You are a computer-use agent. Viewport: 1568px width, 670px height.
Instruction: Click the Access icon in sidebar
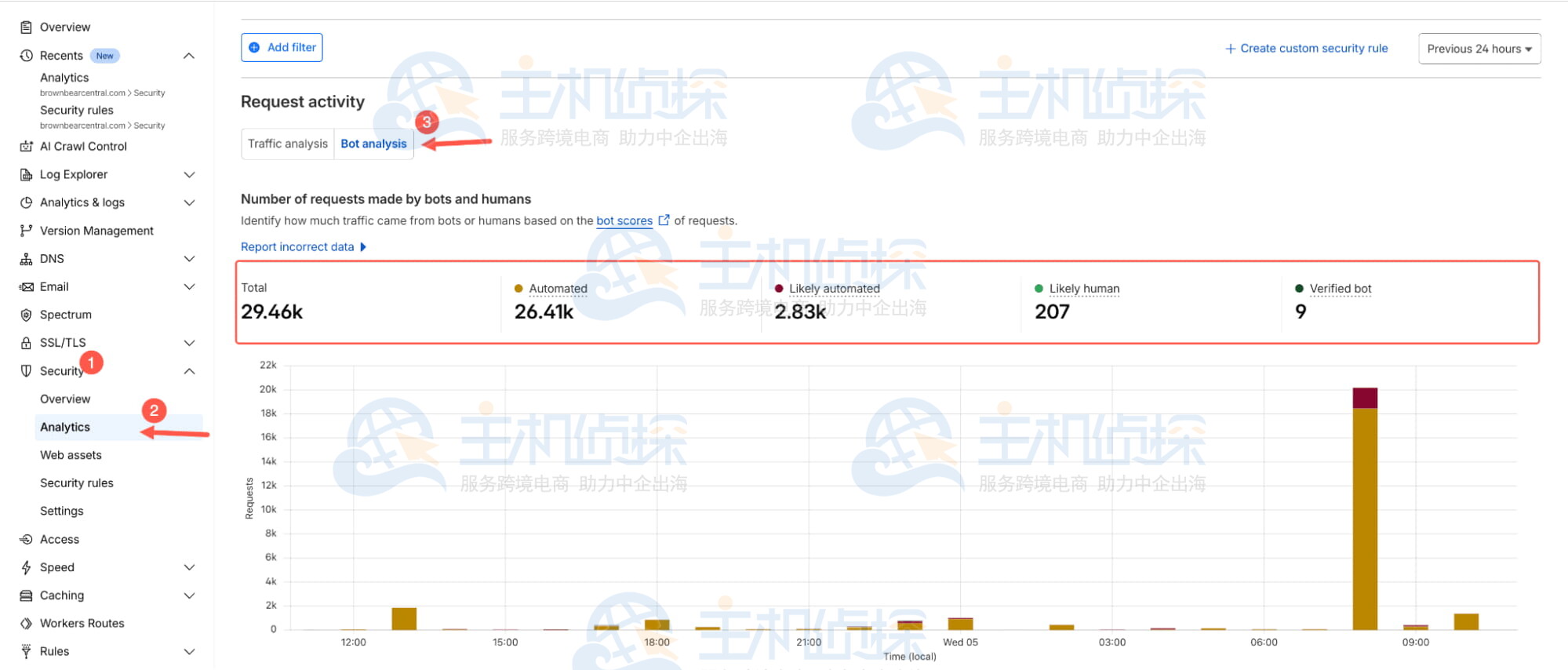click(x=26, y=540)
